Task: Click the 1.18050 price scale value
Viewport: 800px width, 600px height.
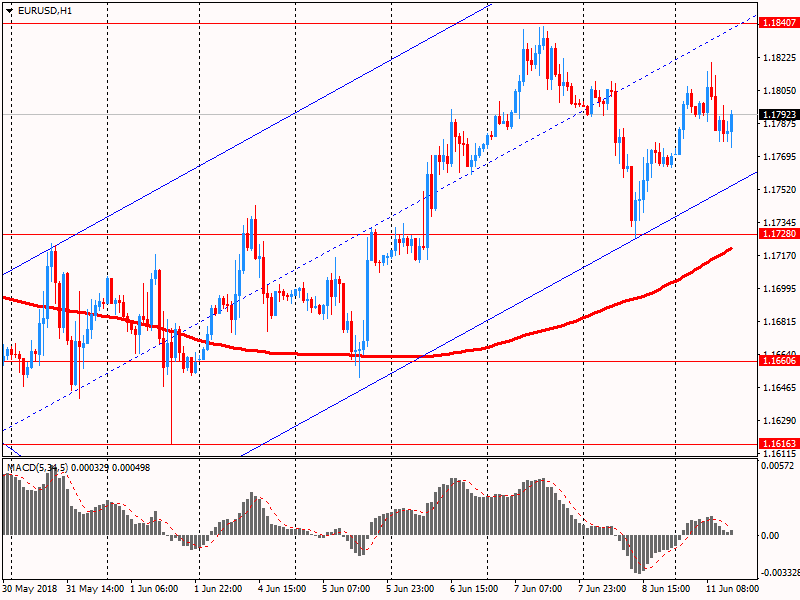Action: (779, 91)
